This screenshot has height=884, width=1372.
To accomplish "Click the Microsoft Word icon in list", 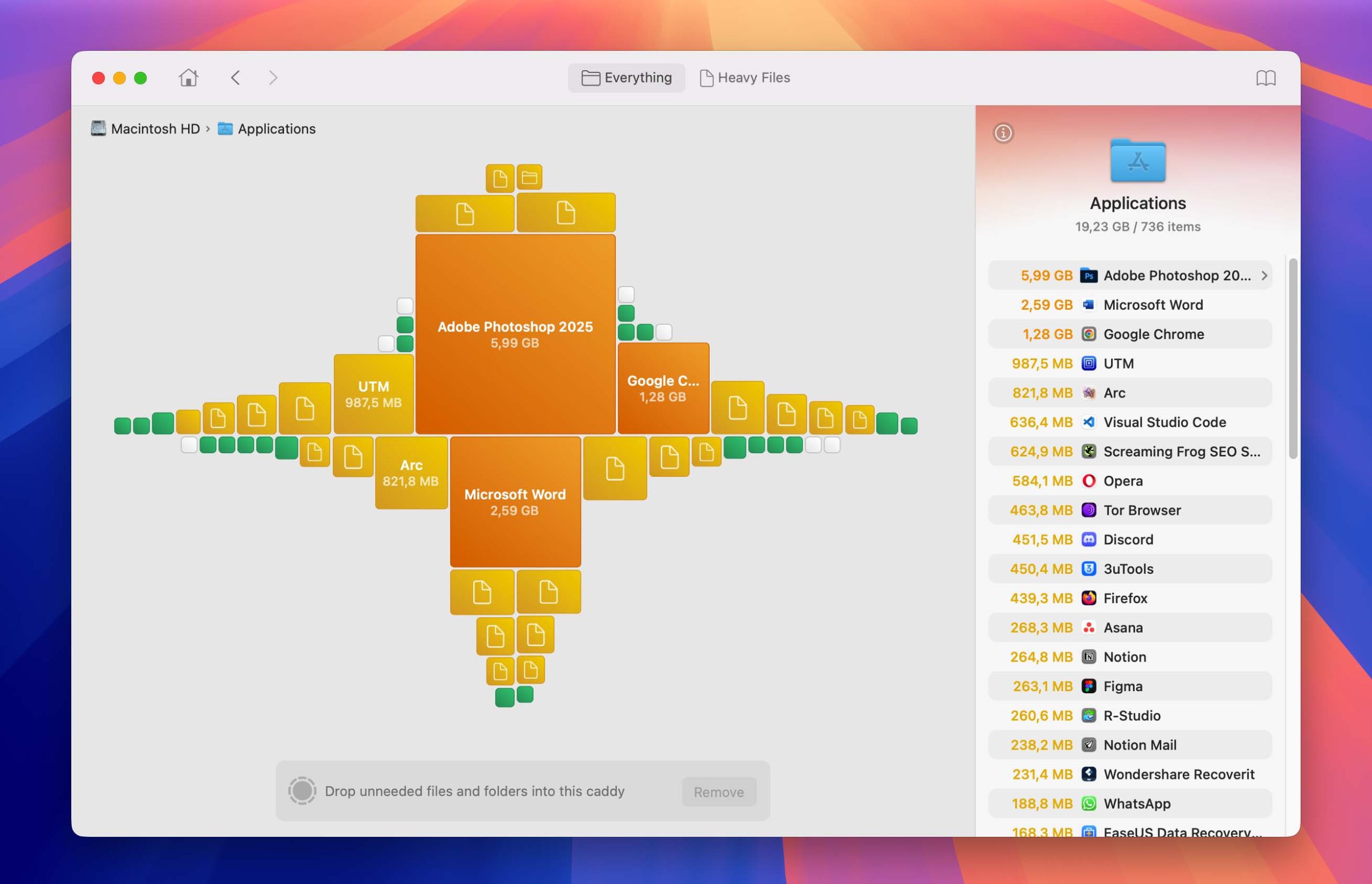I will (1088, 305).
